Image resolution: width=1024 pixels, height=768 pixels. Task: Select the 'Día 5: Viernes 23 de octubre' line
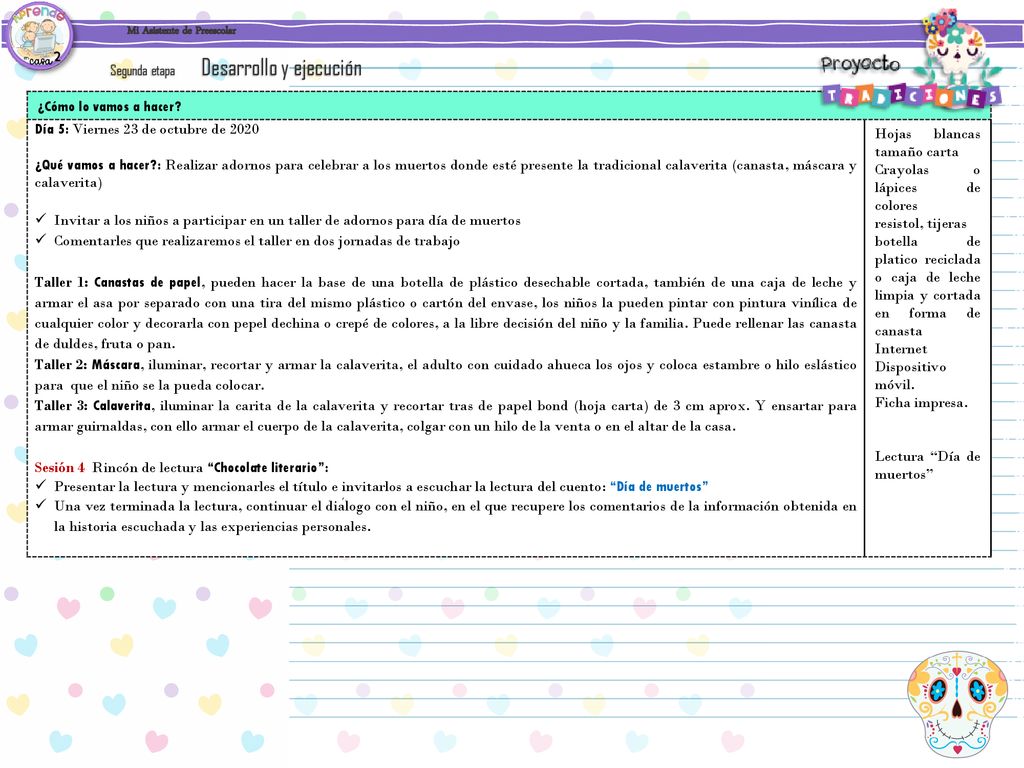click(147, 129)
